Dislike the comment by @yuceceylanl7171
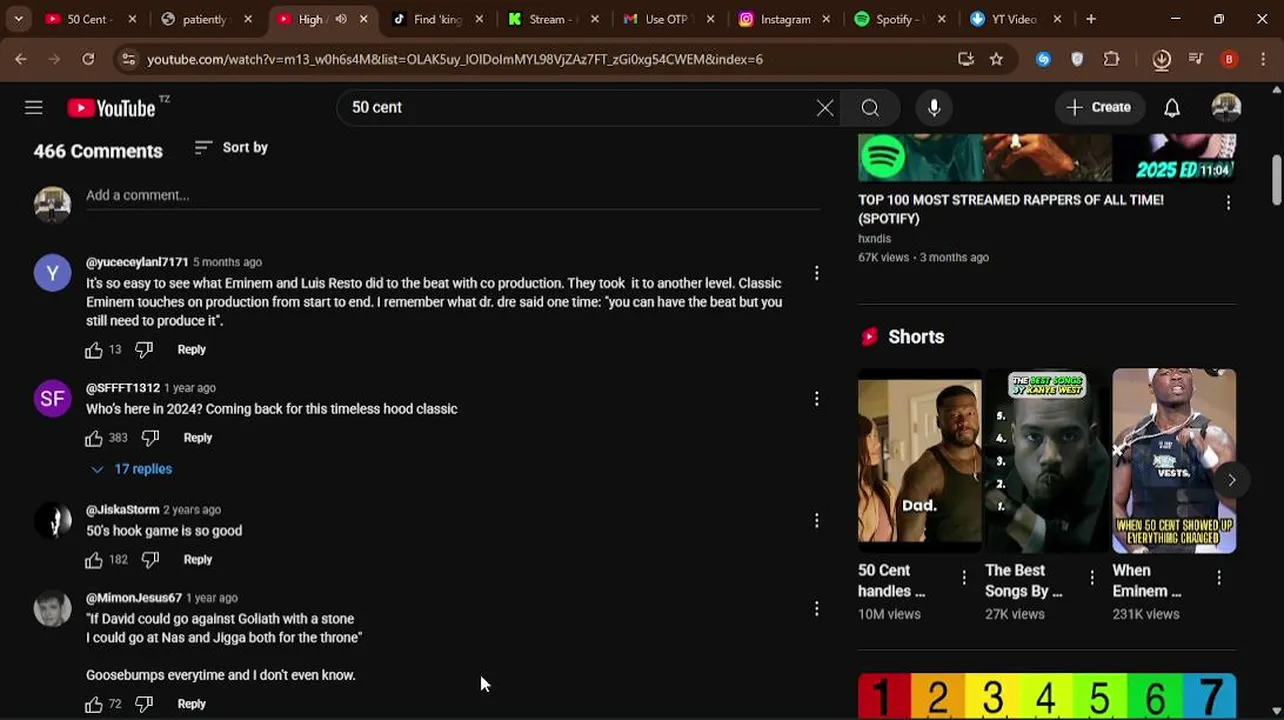Viewport: 1284px width, 720px height. 144,350
